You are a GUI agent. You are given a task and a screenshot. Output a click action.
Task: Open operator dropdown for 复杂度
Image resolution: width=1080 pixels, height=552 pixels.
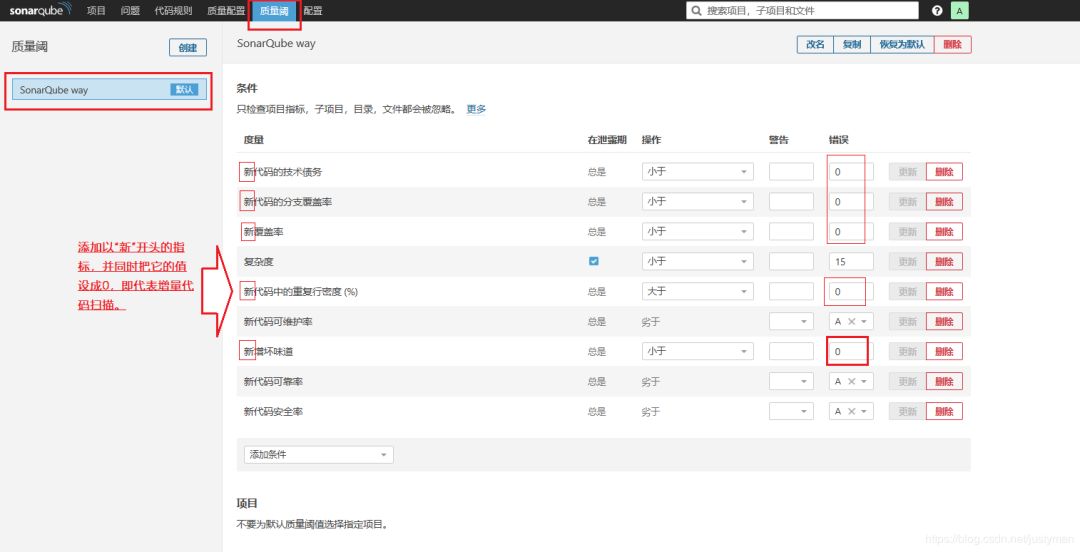(x=697, y=262)
